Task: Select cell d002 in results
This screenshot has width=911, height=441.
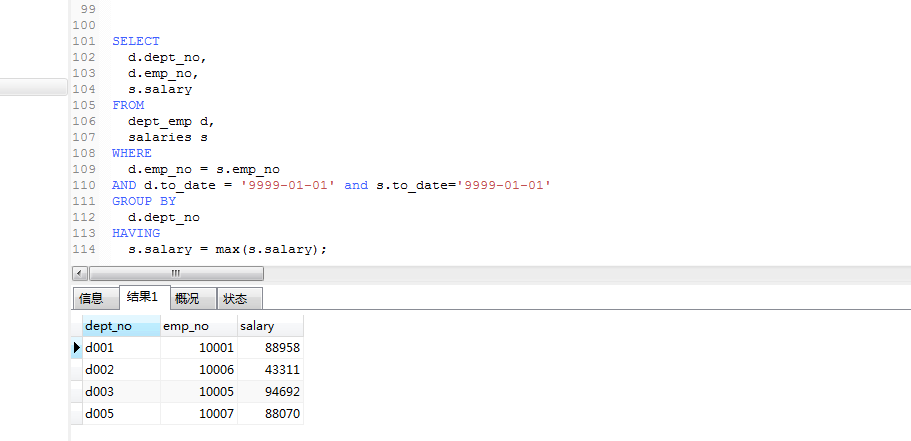Action: tap(121, 370)
